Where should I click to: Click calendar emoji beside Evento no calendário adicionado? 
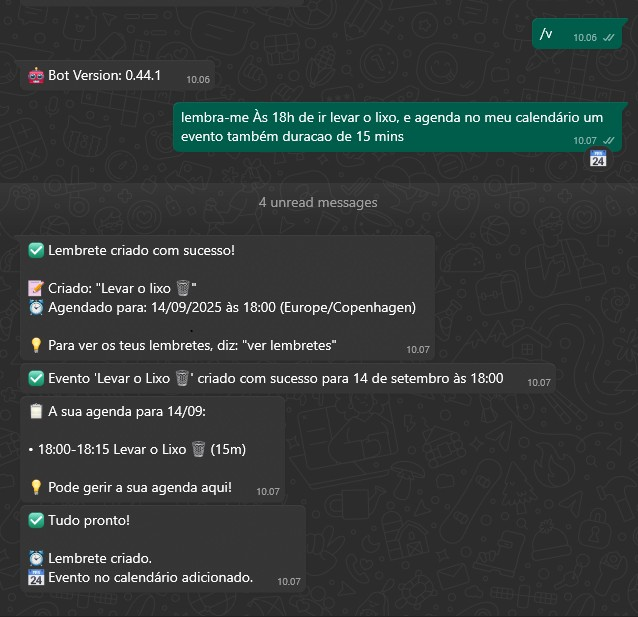coord(36,578)
